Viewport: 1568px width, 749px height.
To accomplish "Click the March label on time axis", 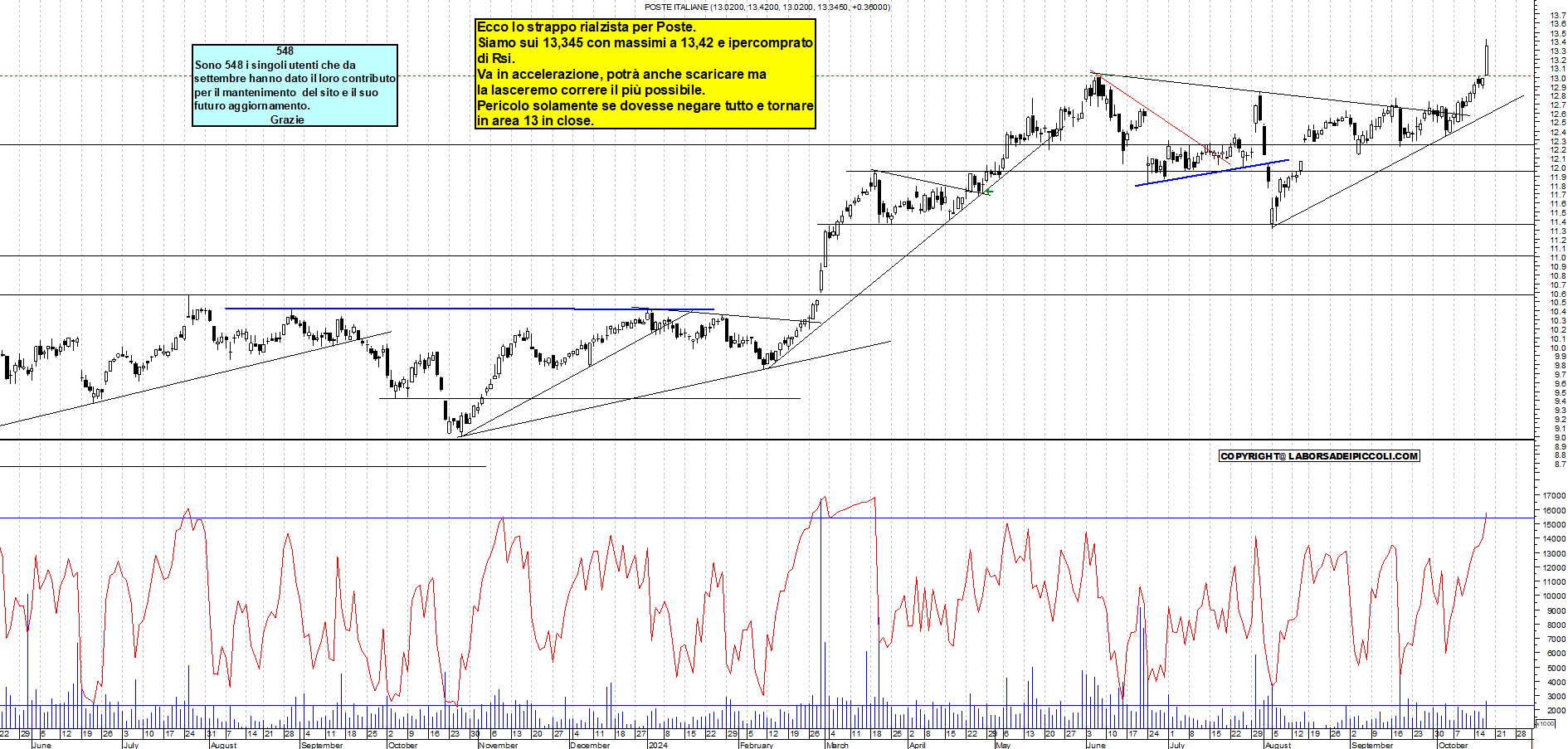I will pos(837,745).
